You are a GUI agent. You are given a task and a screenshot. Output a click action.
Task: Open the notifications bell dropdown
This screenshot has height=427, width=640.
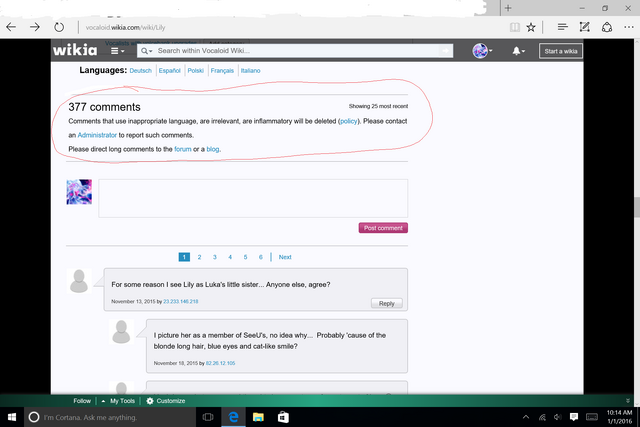coord(518,51)
